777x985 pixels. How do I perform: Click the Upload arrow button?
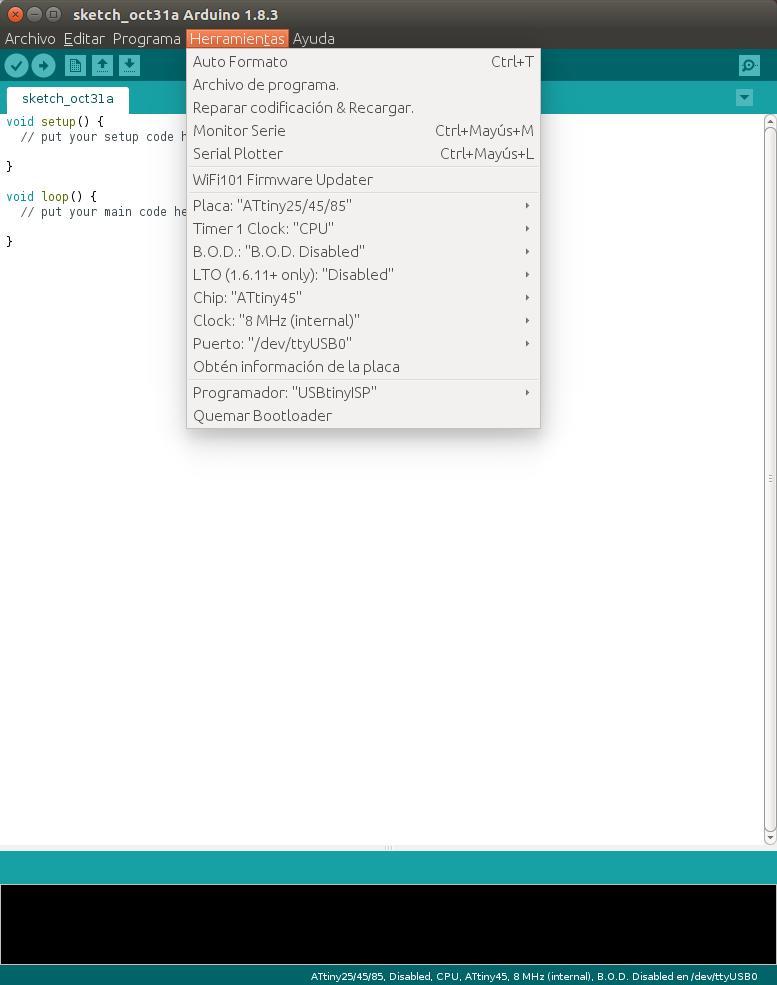click(43, 65)
